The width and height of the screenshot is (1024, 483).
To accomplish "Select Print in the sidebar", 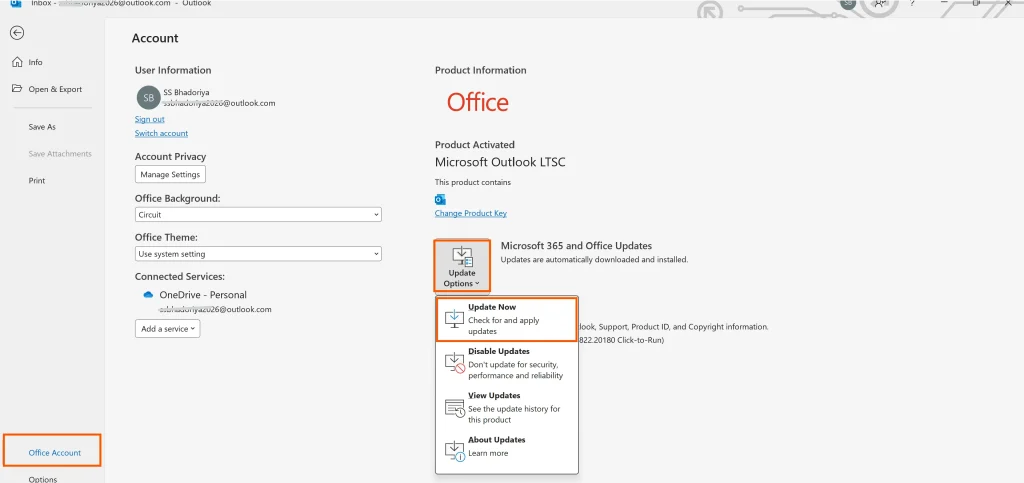I will click(37, 180).
